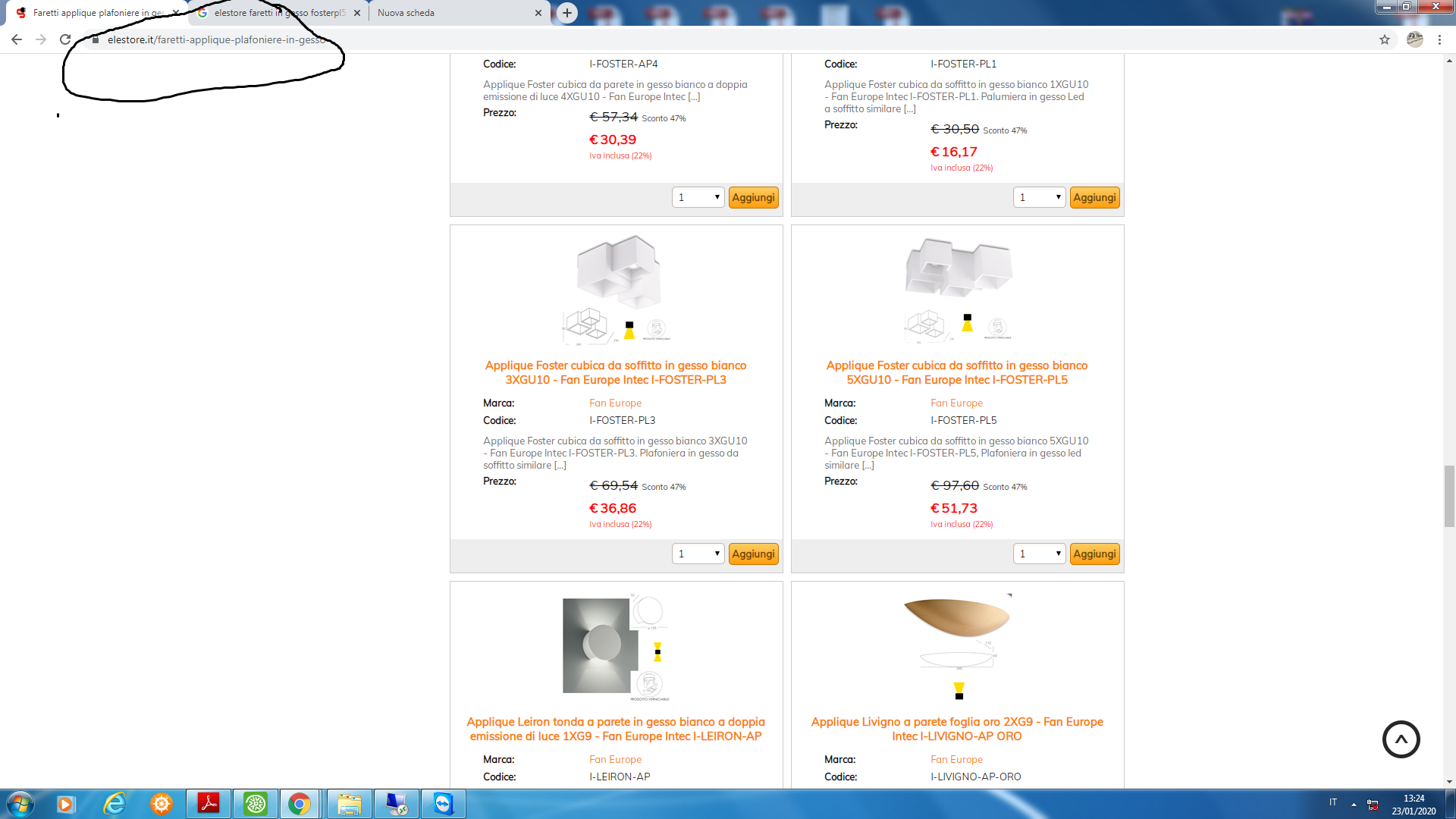This screenshot has height=819, width=1456.
Task: Expand quantity dropdown for I-FOSTER-PL5
Action: click(x=1040, y=554)
